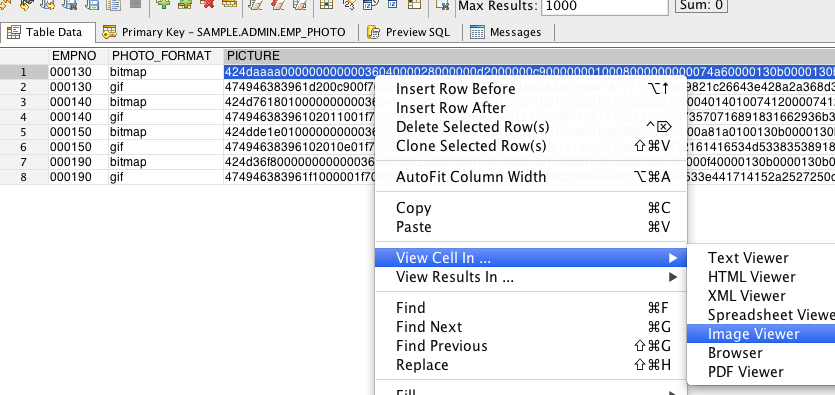Click the Primary Key tab's key icon

pos(110,32)
